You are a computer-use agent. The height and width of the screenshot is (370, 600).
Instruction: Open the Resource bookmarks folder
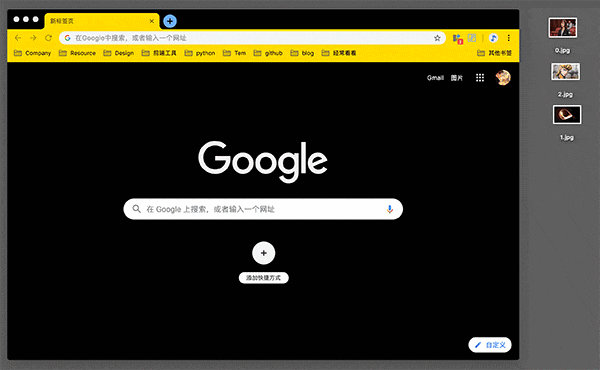coord(77,53)
